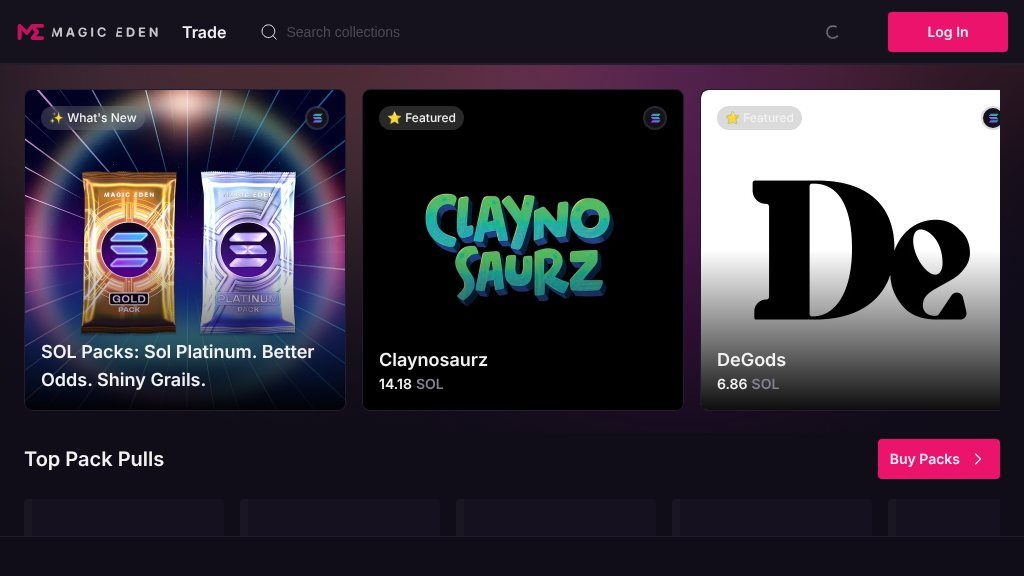1024x576 pixels.
Task: Click the Buy Packs button
Action: pos(938,459)
